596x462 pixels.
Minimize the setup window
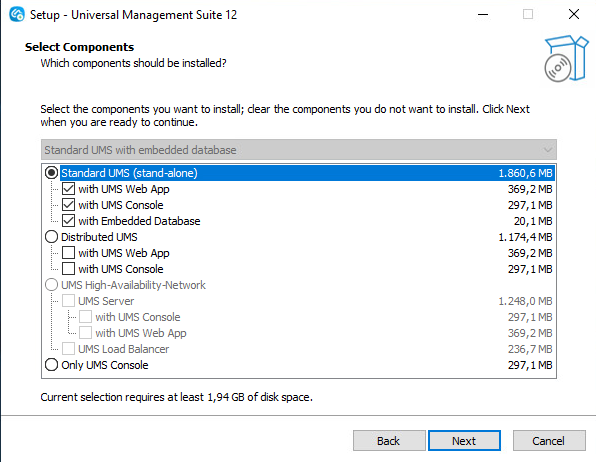483,15
